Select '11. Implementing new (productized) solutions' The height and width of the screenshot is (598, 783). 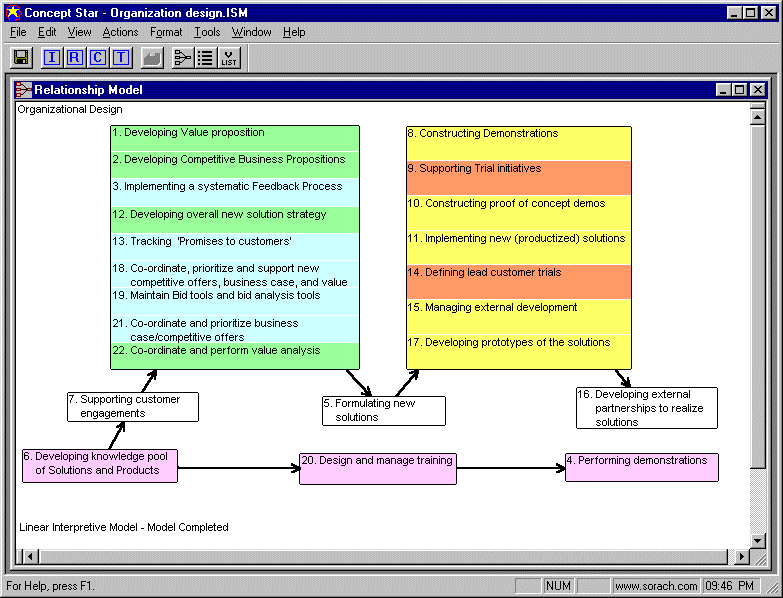click(519, 248)
